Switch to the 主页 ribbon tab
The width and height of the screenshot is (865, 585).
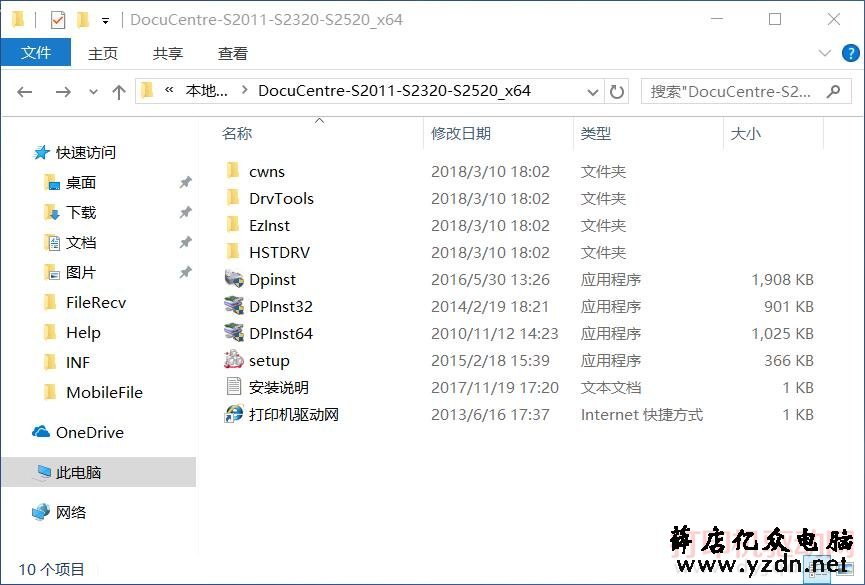103,54
